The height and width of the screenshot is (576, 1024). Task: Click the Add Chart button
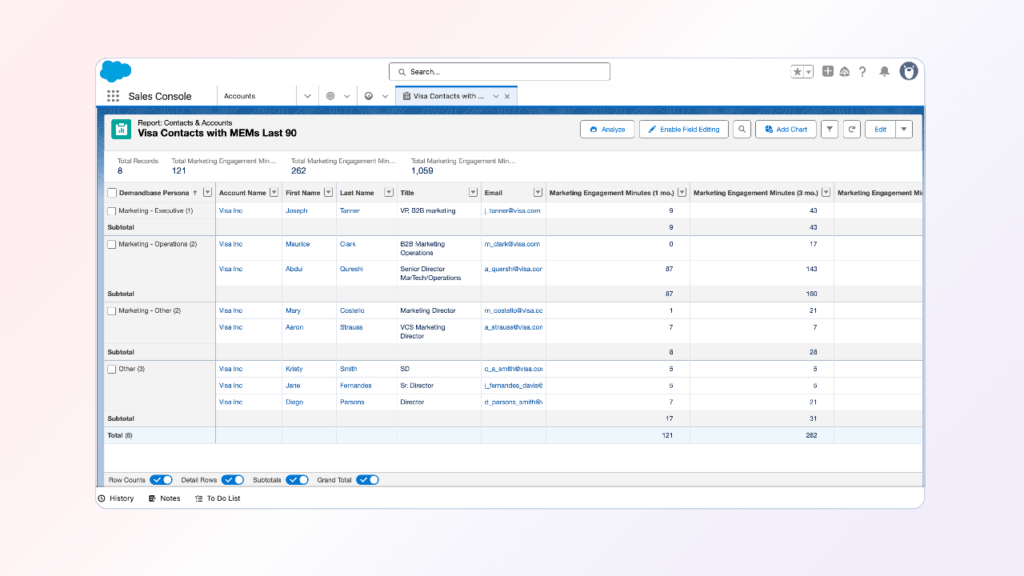click(x=786, y=129)
